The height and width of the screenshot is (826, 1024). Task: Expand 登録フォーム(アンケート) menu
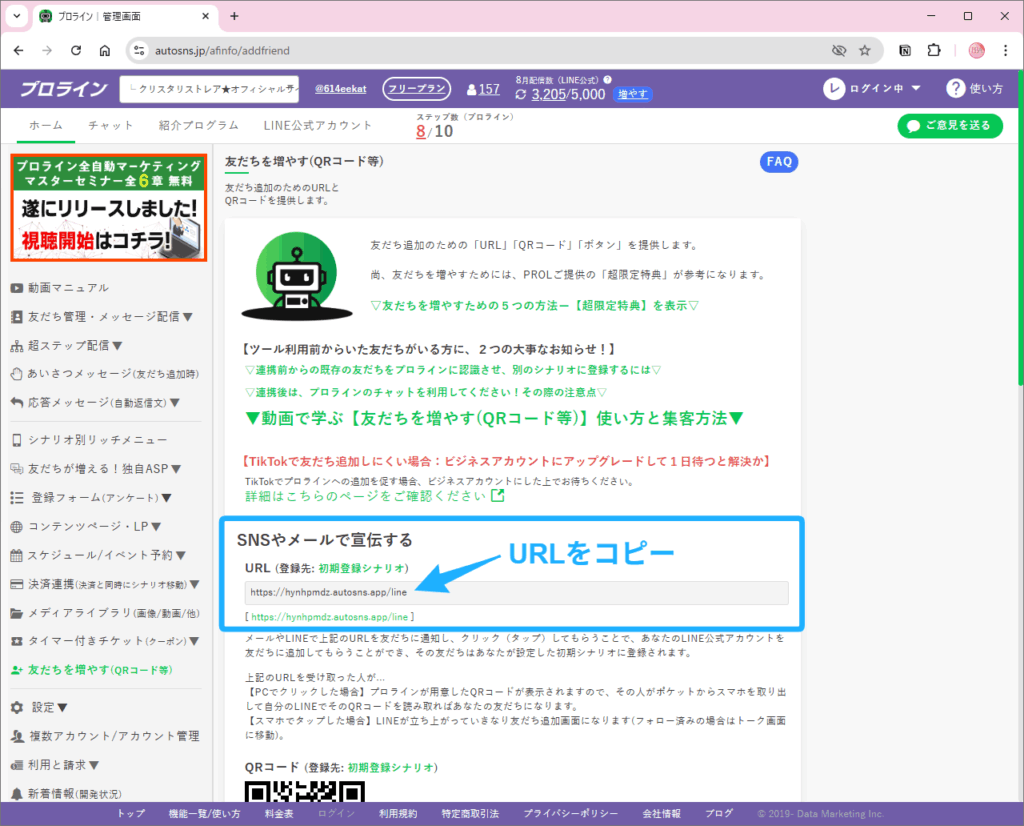pos(91,498)
